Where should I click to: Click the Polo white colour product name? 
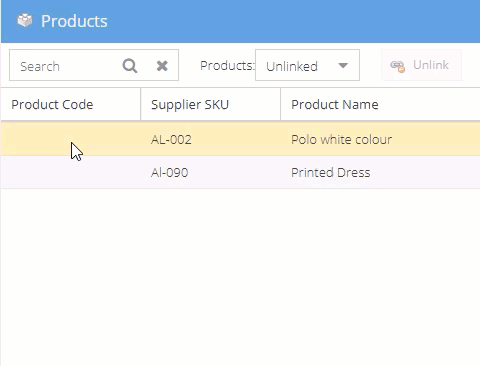point(341,139)
